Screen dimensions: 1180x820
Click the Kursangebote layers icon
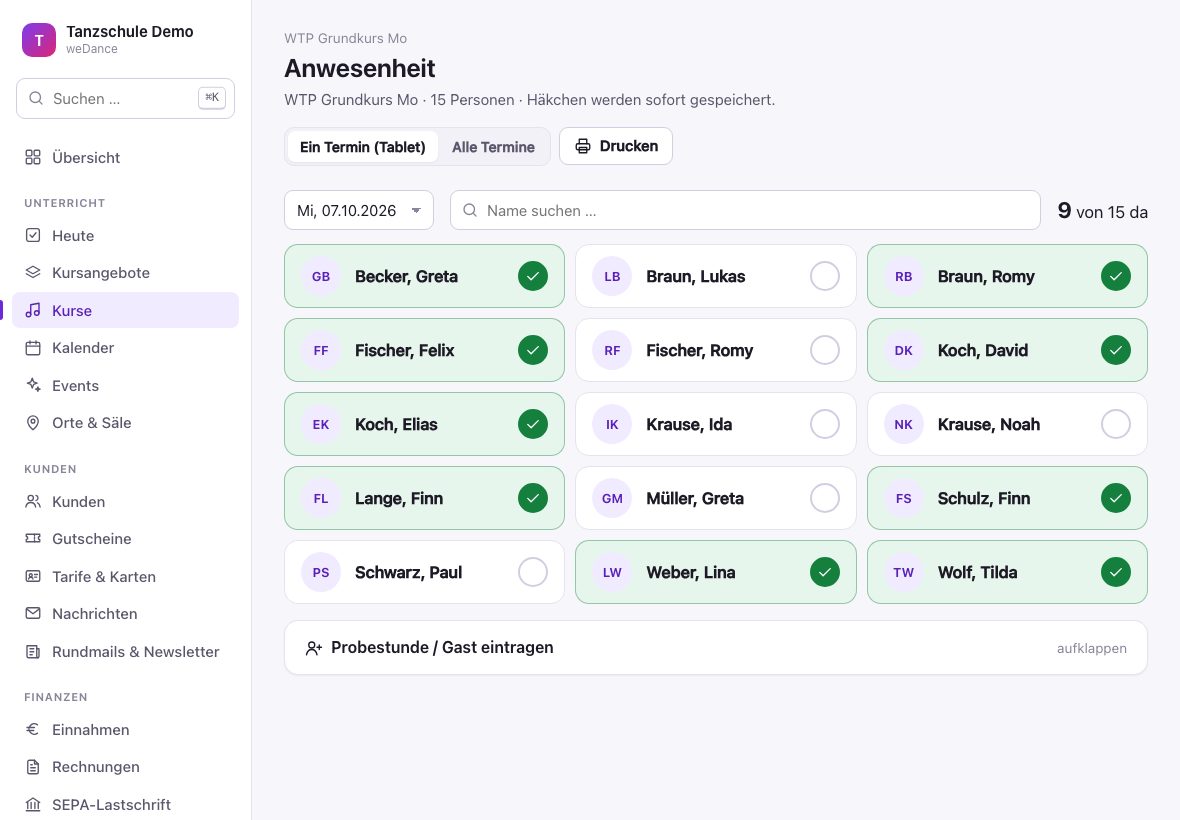coord(33,272)
